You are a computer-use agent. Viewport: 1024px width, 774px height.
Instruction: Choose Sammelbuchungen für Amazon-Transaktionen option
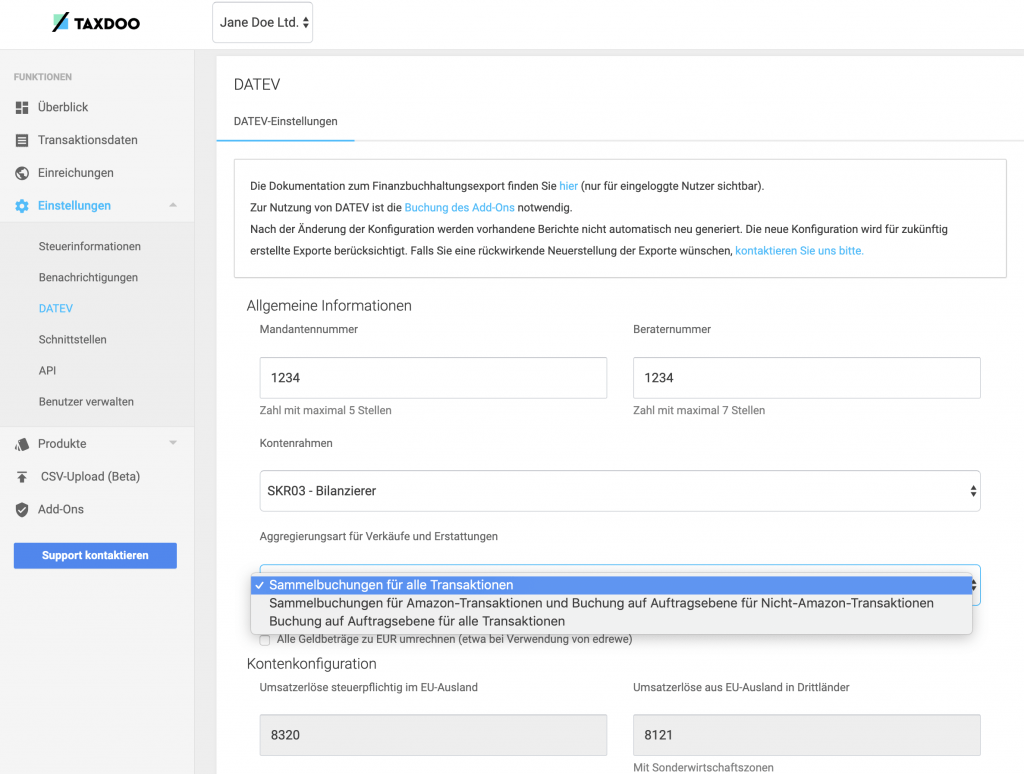coord(611,603)
